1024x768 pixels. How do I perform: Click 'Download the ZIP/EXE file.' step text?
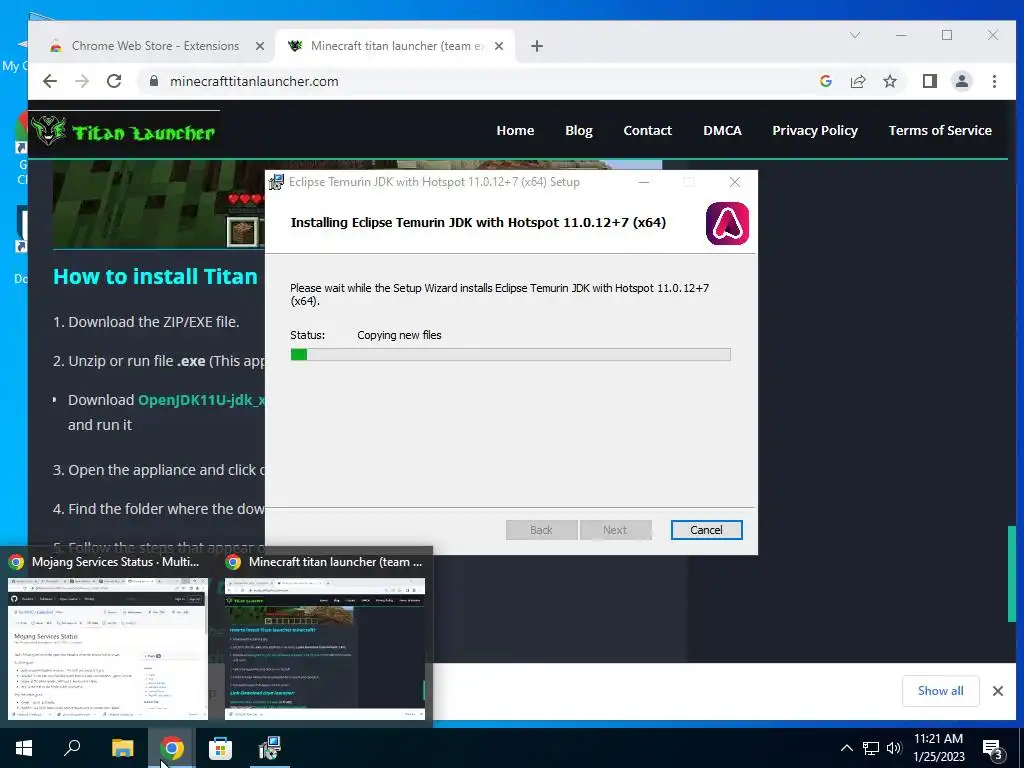click(153, 322)
